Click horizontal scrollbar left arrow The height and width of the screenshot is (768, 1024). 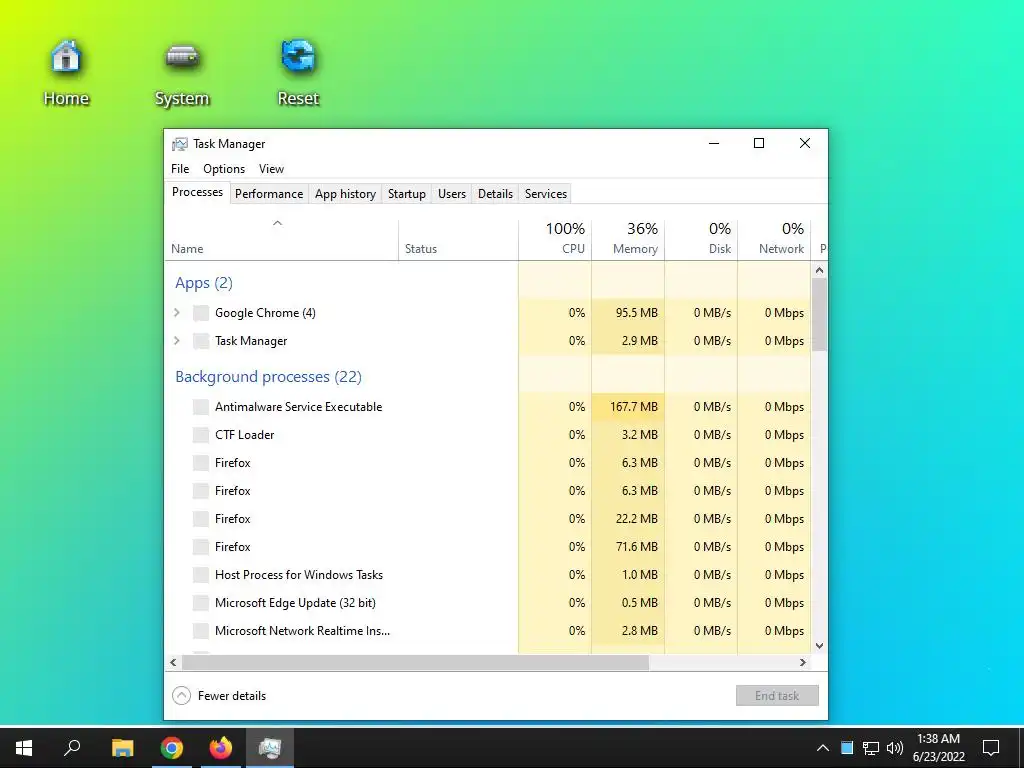click(173, 662)
